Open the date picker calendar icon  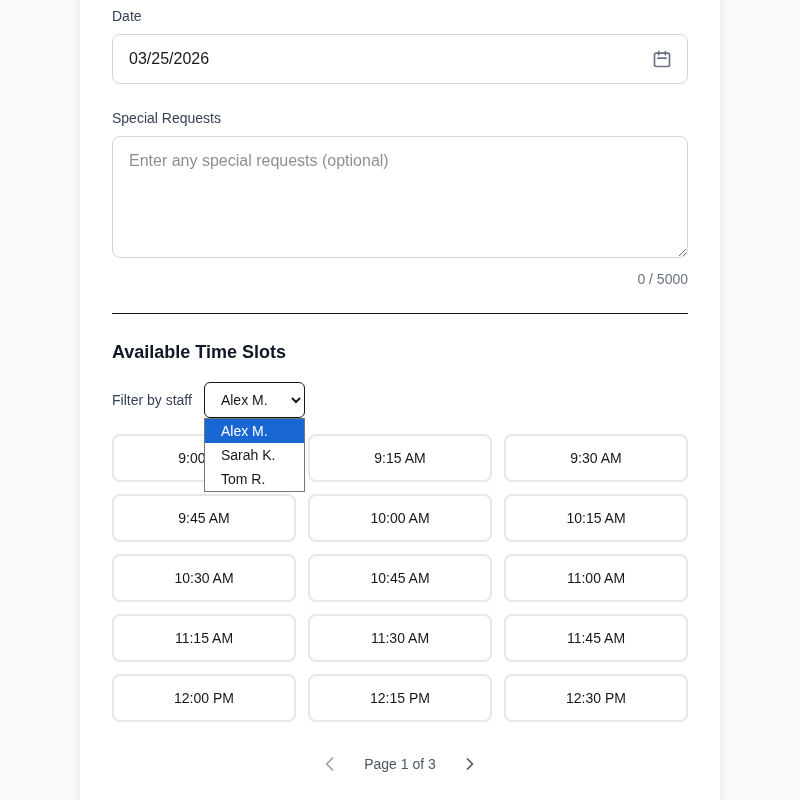pos(662,59)
